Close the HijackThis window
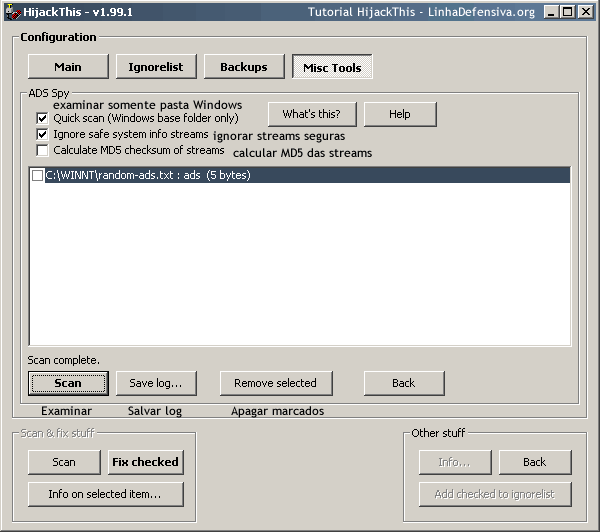This screenshot has height=532, width=600. click(x=586, y=12)
